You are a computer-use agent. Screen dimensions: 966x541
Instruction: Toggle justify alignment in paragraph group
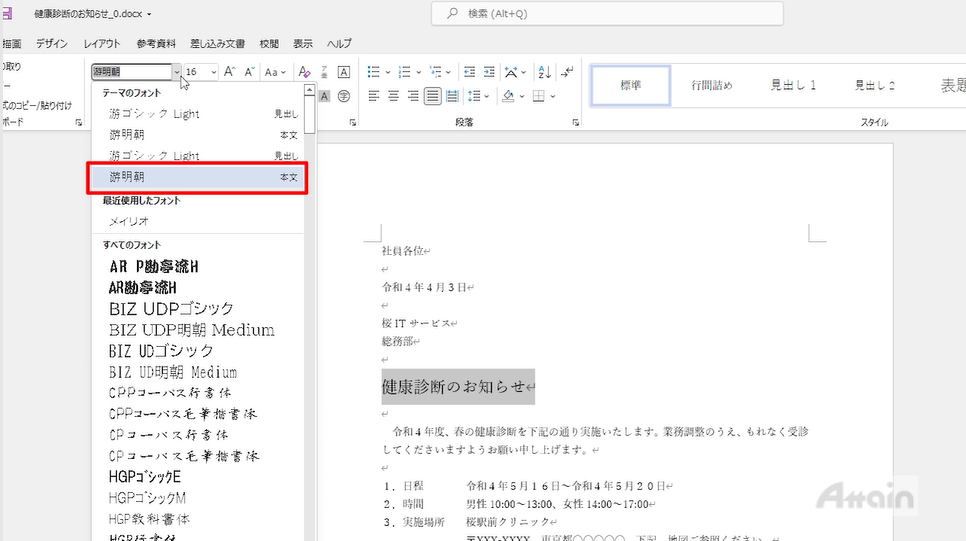[x=432, y=96]
